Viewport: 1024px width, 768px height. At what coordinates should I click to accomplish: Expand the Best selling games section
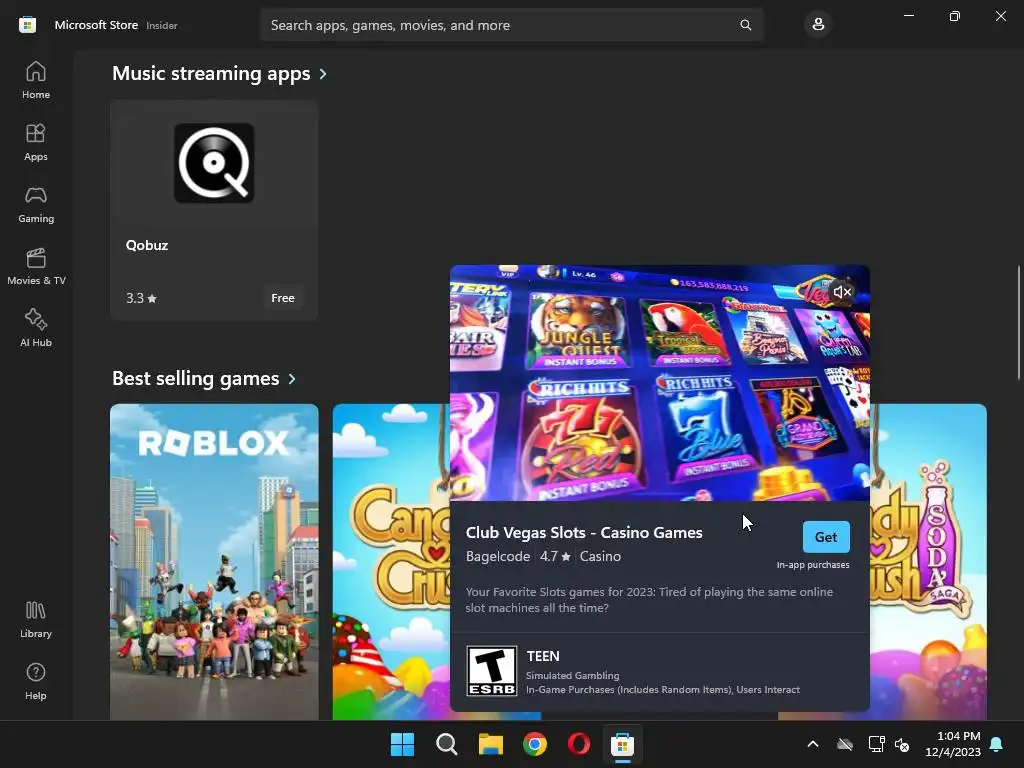pos(292,379)
